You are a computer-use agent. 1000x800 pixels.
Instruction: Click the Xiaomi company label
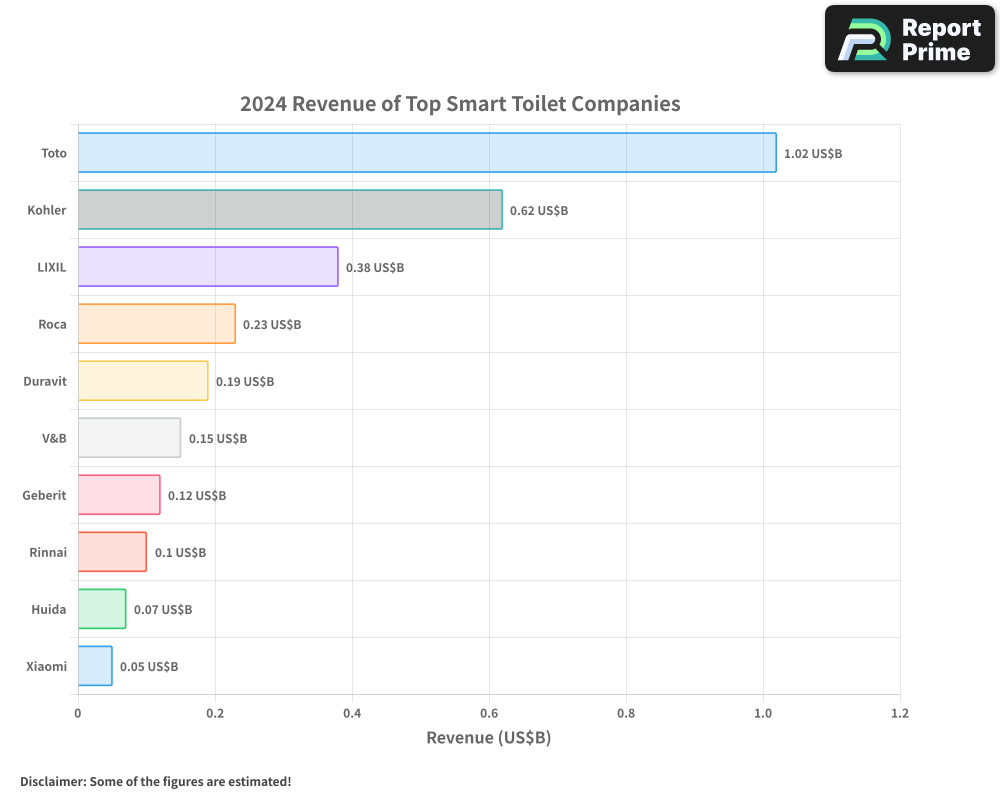click(x=44, y=666)
